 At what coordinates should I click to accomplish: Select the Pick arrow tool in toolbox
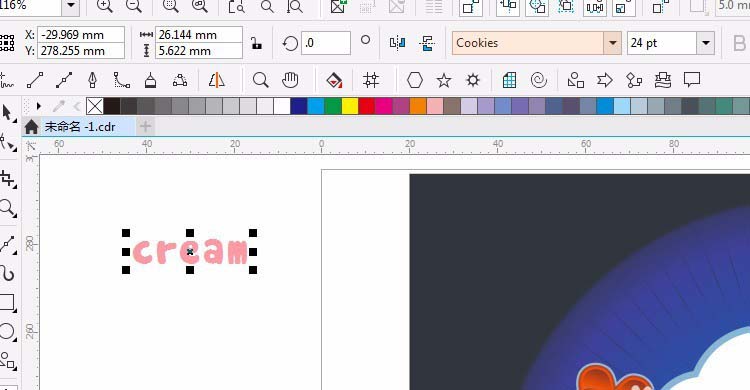pyautogui.click(x=7, y=113)
